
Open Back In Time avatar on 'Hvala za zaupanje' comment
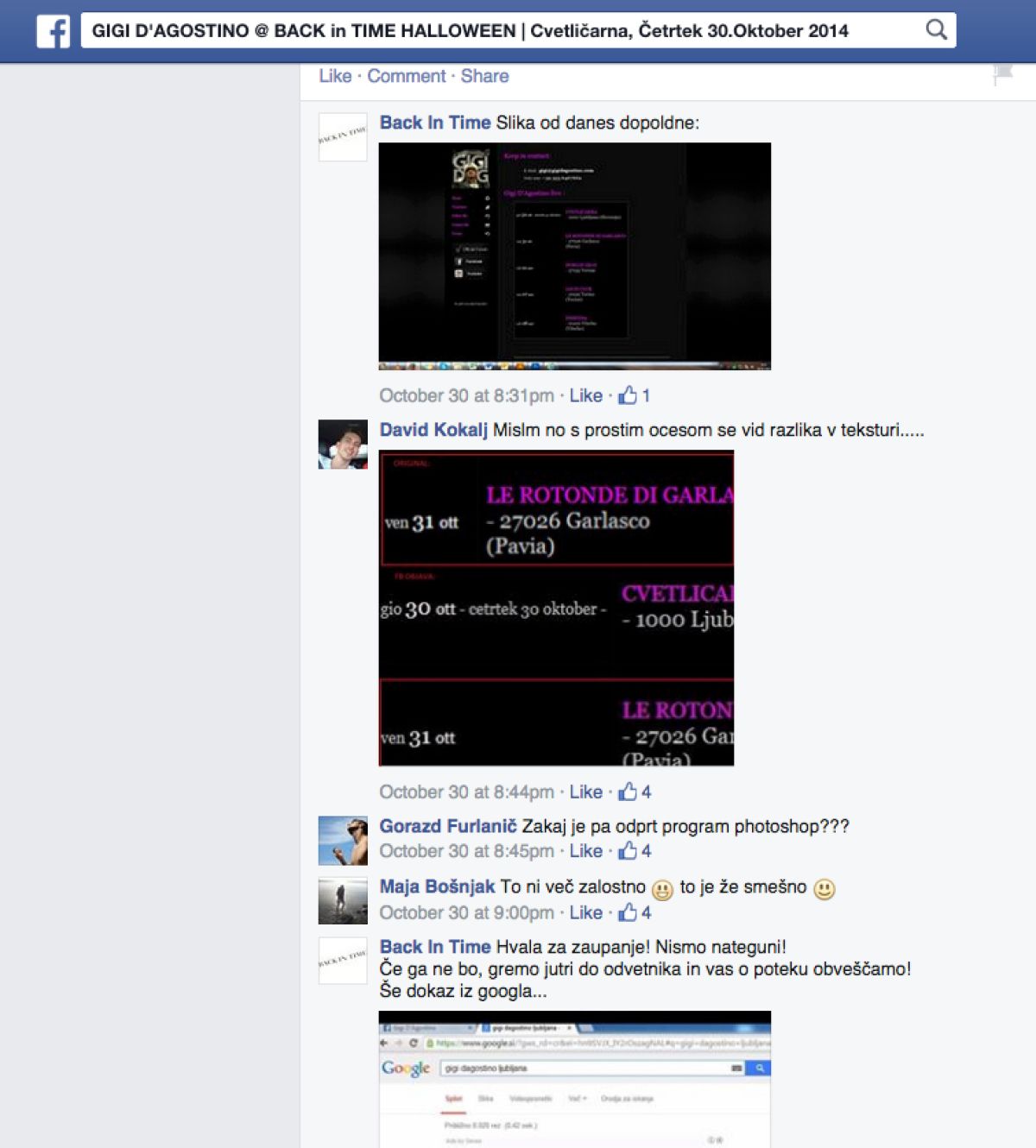tap(343, 961)
